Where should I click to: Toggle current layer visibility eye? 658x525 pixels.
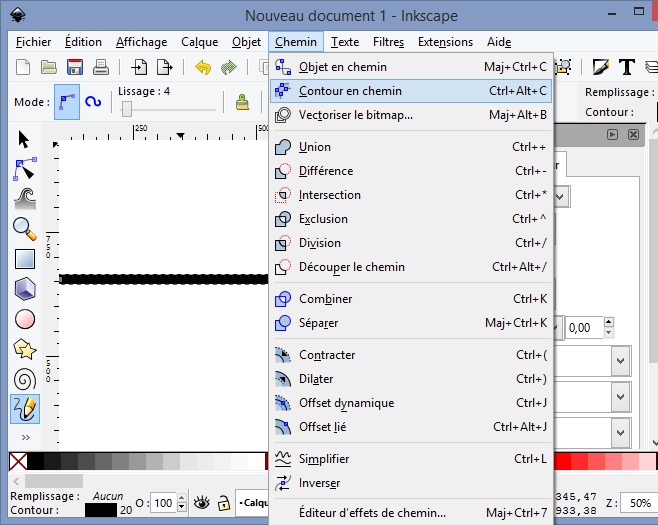[x=201, y=502]
